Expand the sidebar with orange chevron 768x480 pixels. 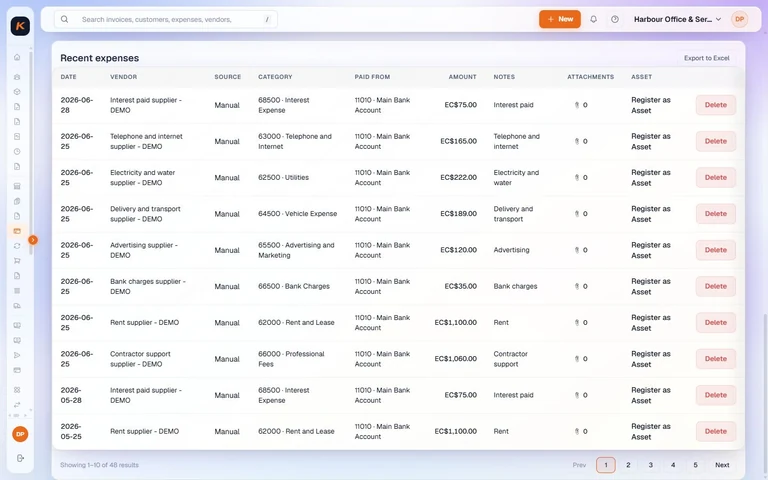(x=33, y=240)
